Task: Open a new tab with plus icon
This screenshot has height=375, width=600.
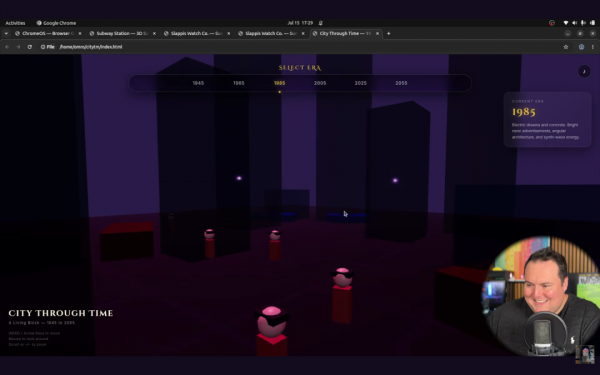Action: (388, 33)
